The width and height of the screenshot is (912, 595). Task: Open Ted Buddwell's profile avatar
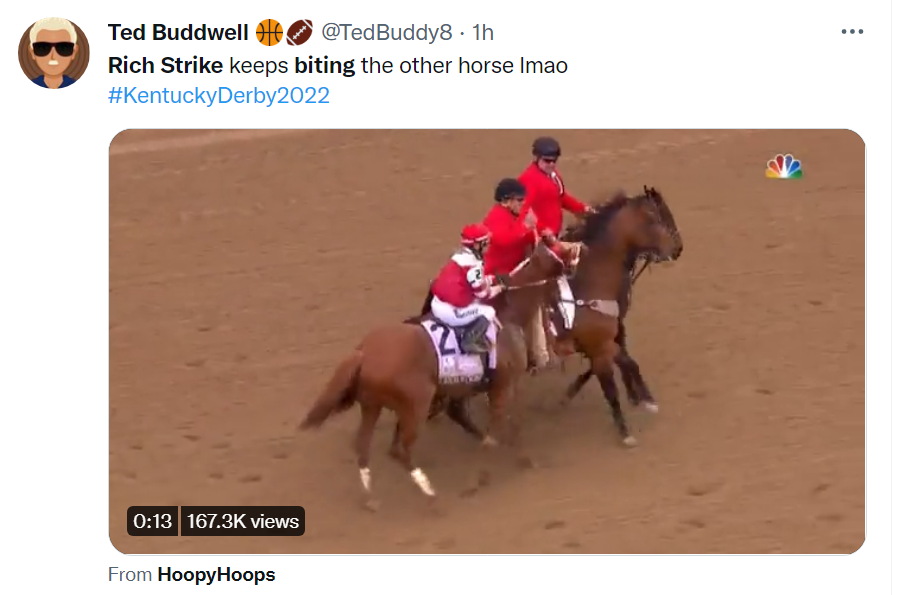pyautogui.click(x=54, y=53)
